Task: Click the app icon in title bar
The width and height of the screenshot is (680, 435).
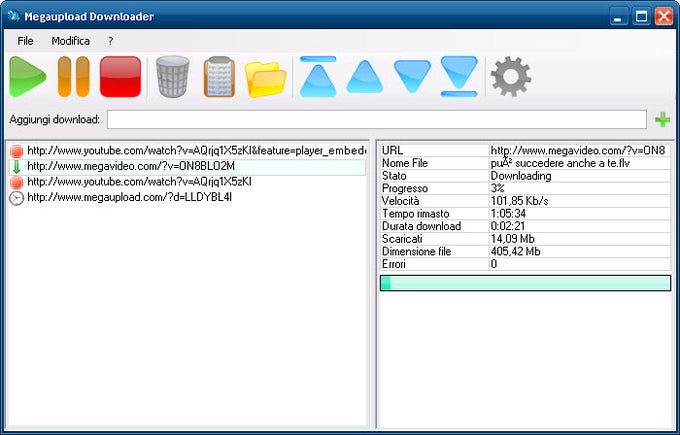Action: pyautogui.click(x=13, y=16)
